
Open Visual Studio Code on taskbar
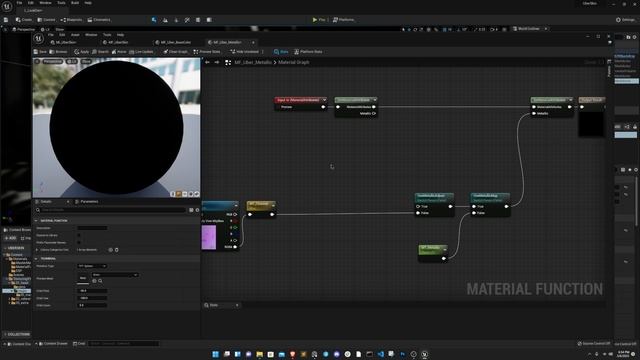(x=380, y=354)
